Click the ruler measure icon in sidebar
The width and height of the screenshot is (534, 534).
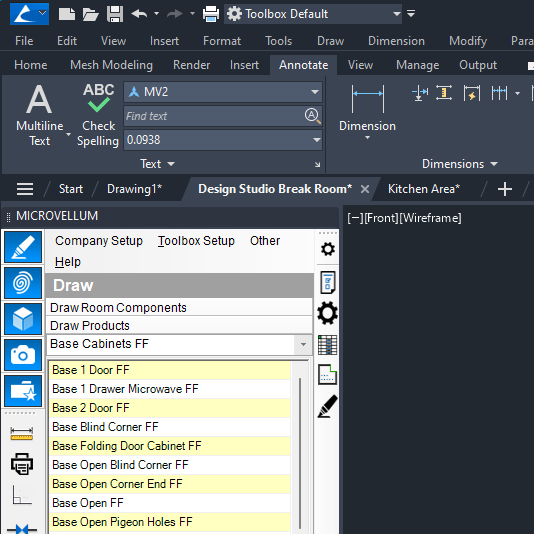(x=22, y=434)
